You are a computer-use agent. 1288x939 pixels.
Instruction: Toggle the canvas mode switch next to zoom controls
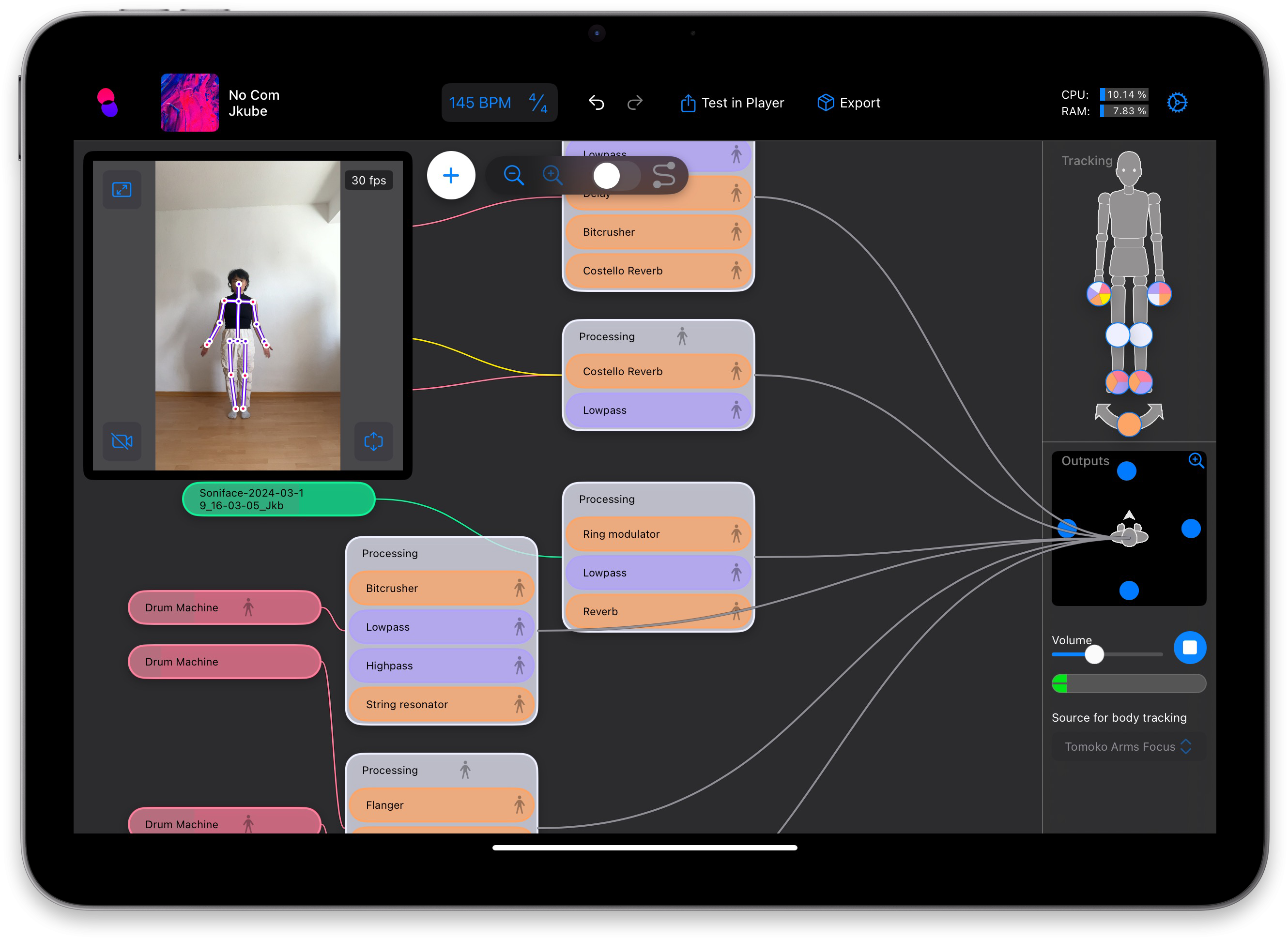(606, 175)
